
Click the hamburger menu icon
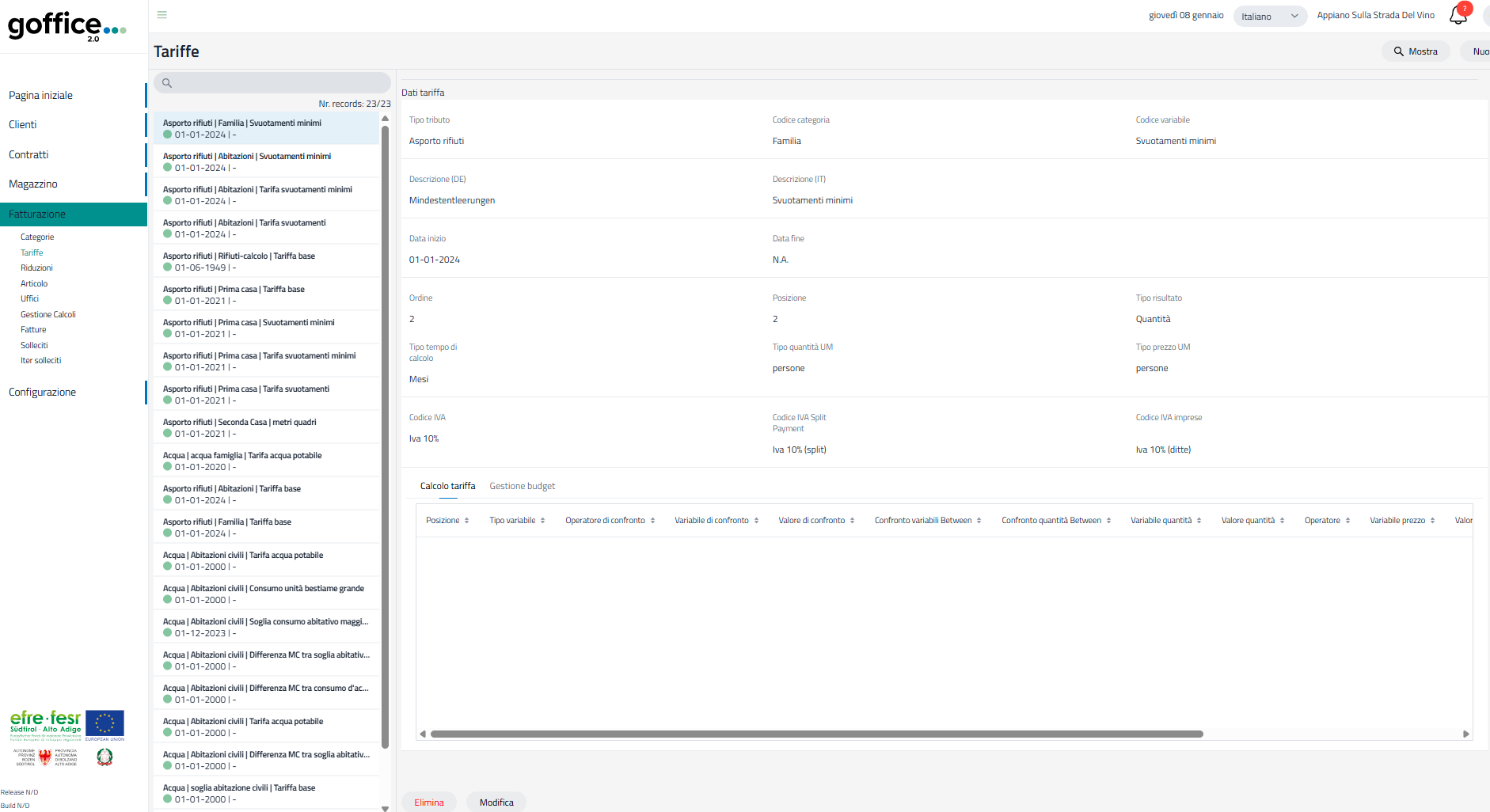pos(162,15)
